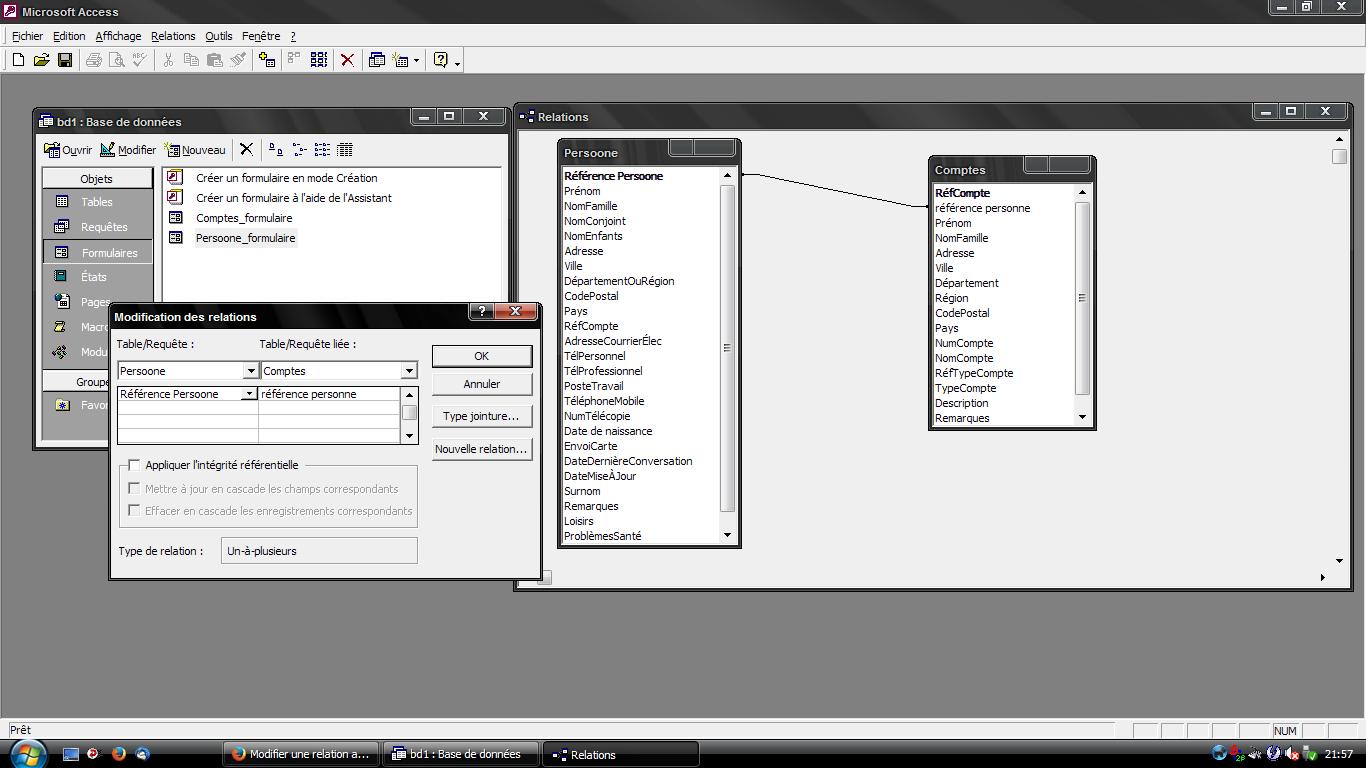Open the Affichage menu

118,36
